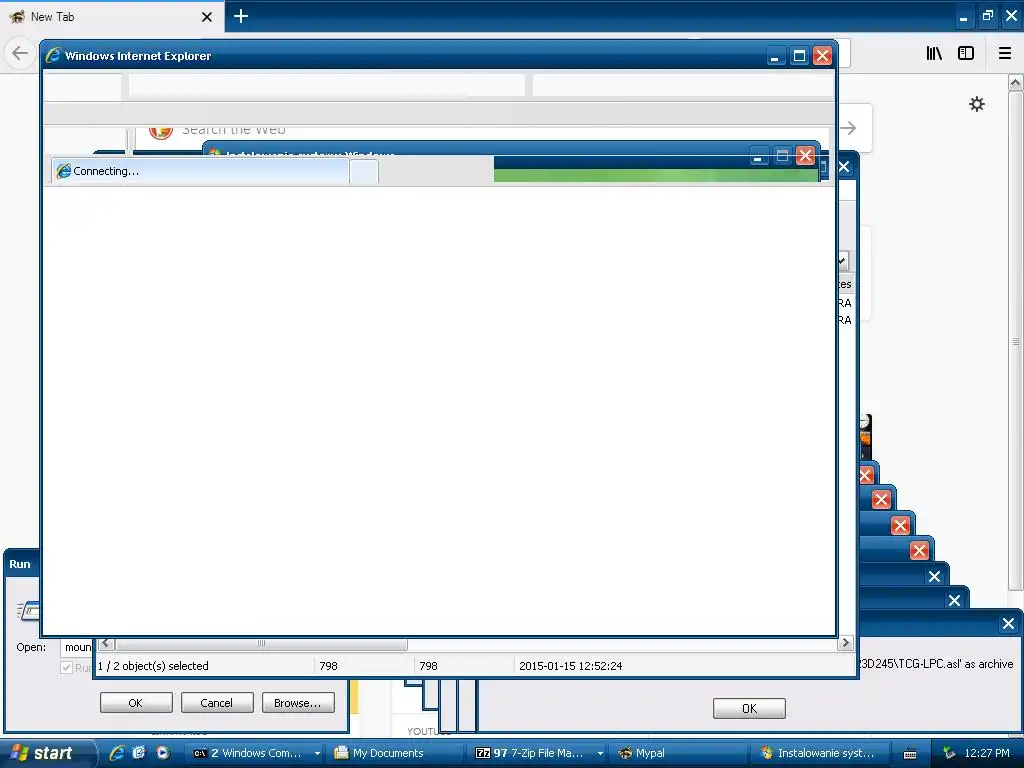Click the Internet Explorer title bar icon
Viewport: 1024px width, 768px height.
tap(53, 56)
